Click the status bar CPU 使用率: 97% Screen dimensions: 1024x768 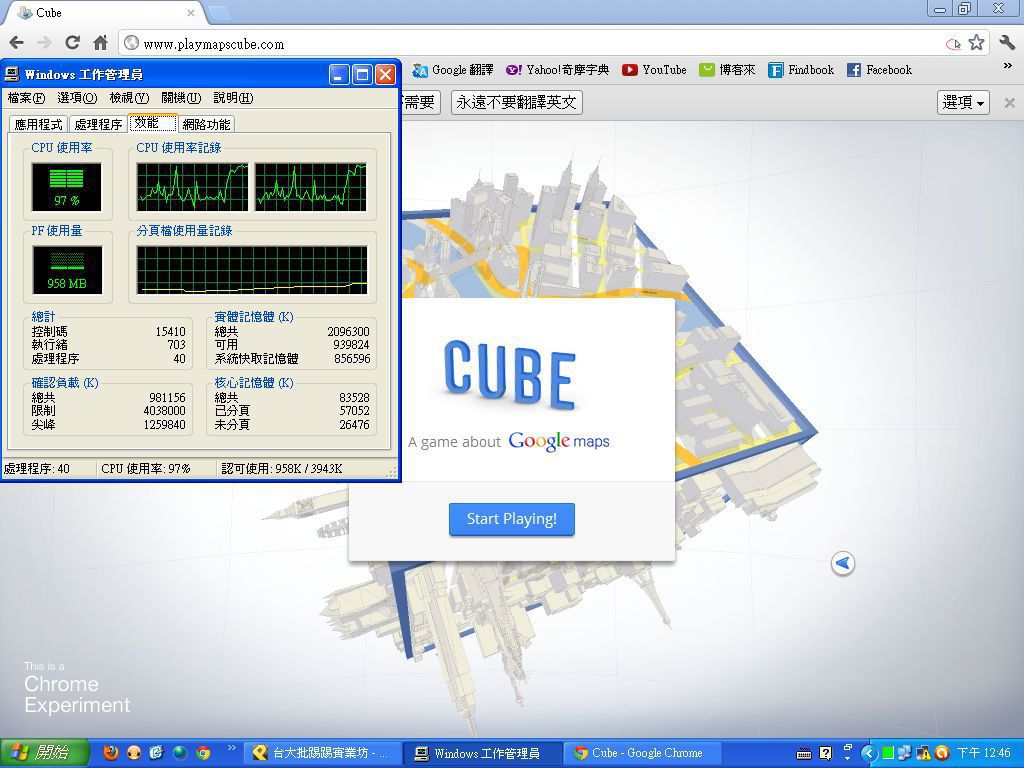(x=146, y=469)
